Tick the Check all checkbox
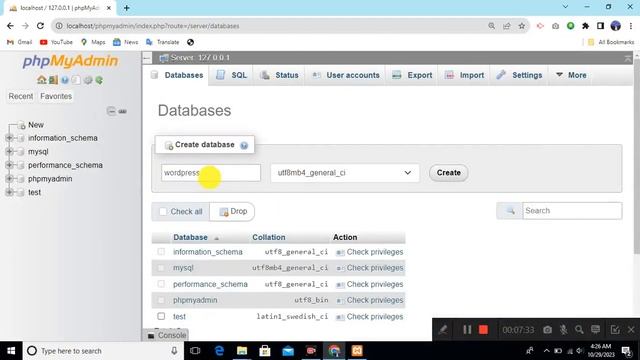Screen dimensions: 640x360 click(x=163, y=211)
